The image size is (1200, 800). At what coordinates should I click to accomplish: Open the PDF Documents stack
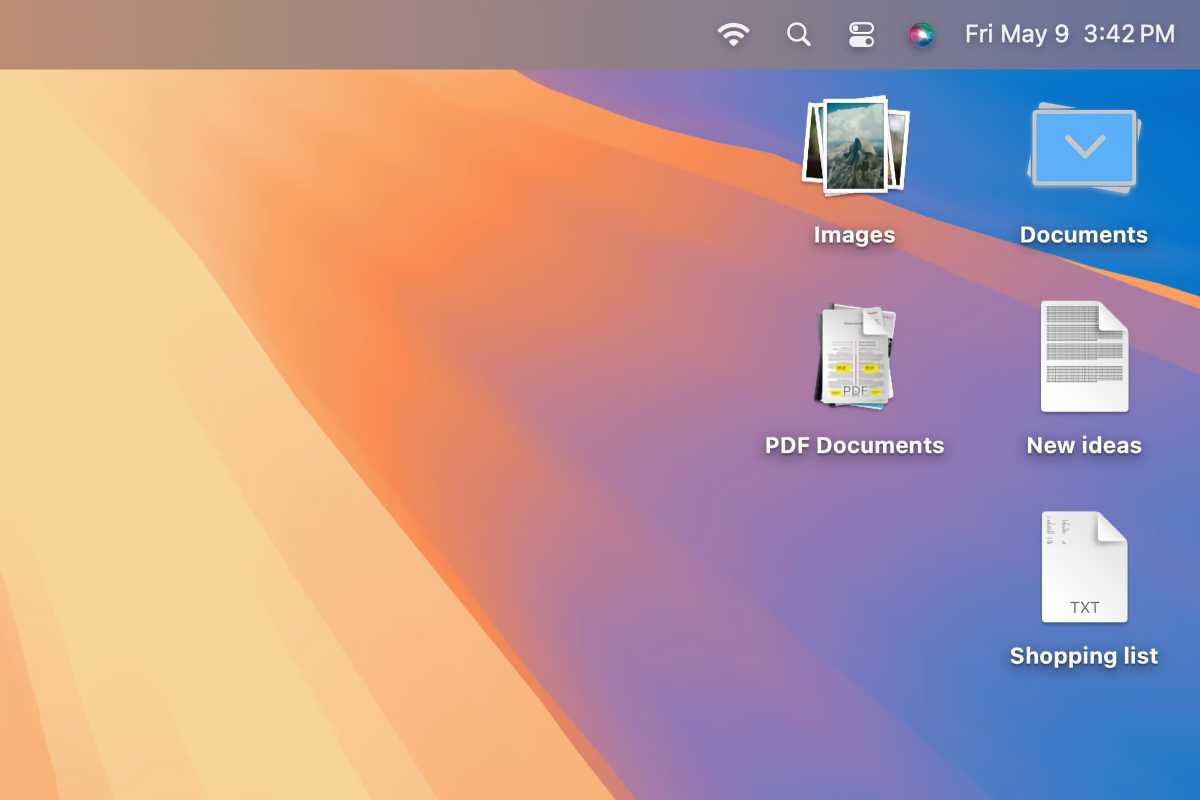pos(855,357)
